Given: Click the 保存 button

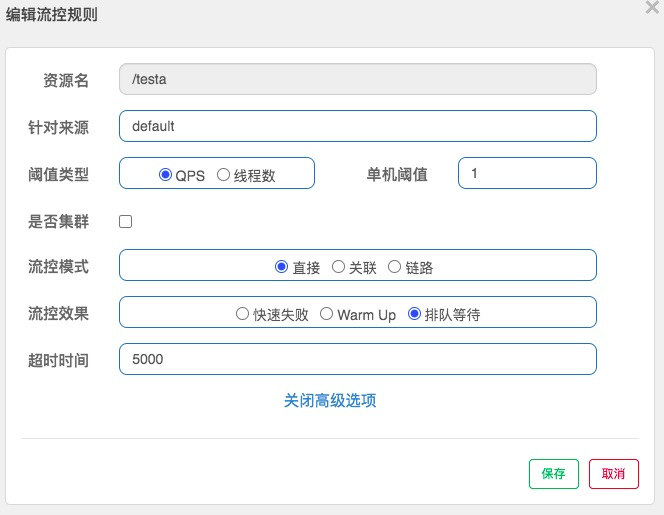Looking at the screenshot, I should point(553,473).
